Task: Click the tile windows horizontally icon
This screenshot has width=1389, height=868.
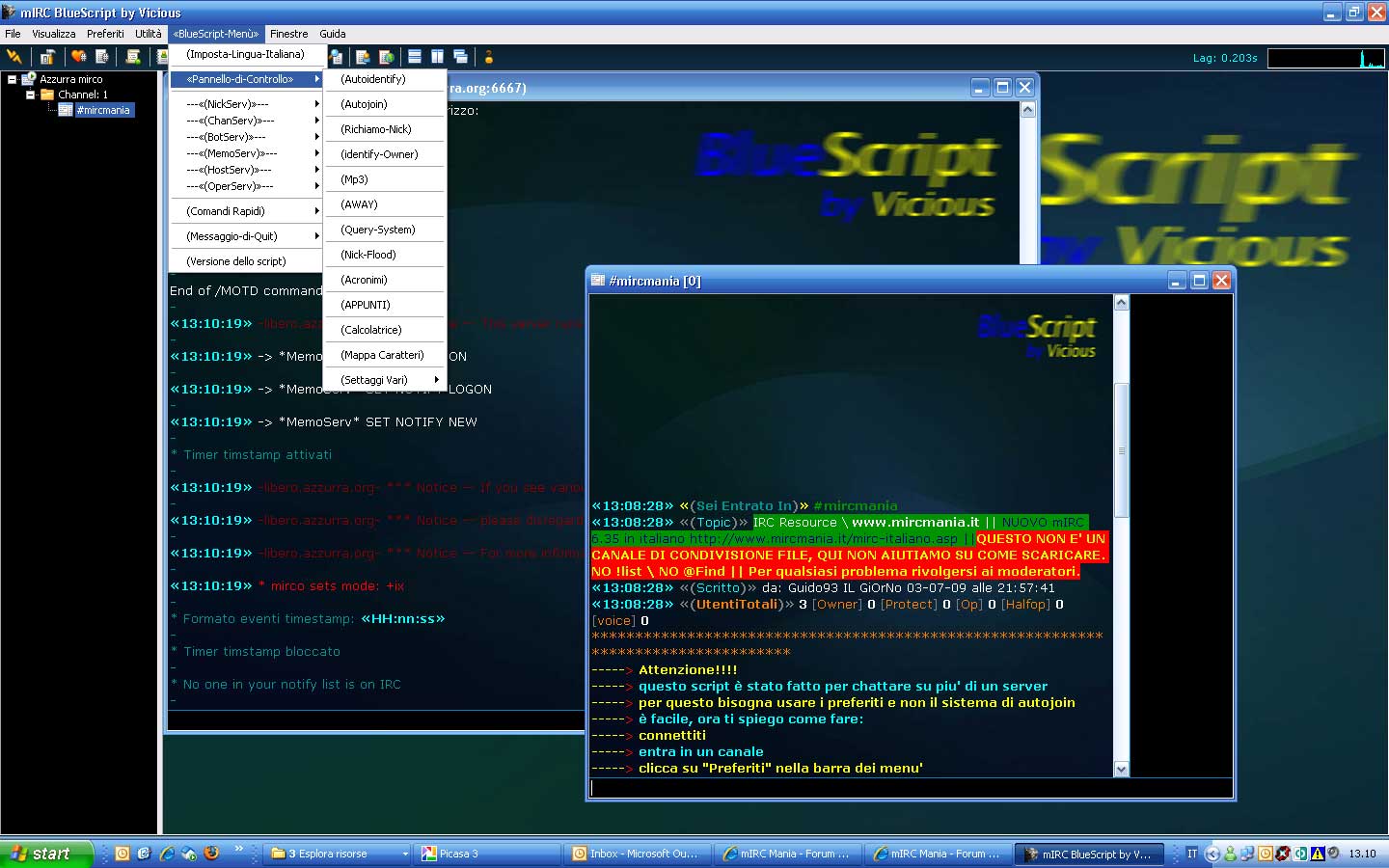Action: click(415, 57)
